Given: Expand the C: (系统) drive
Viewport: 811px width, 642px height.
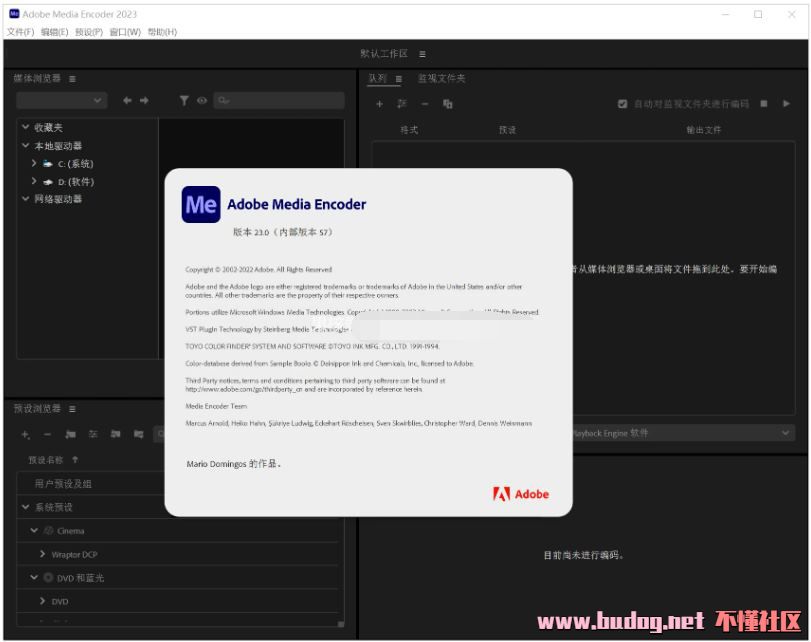Looking at the screenshot, I should pos(34,163).
